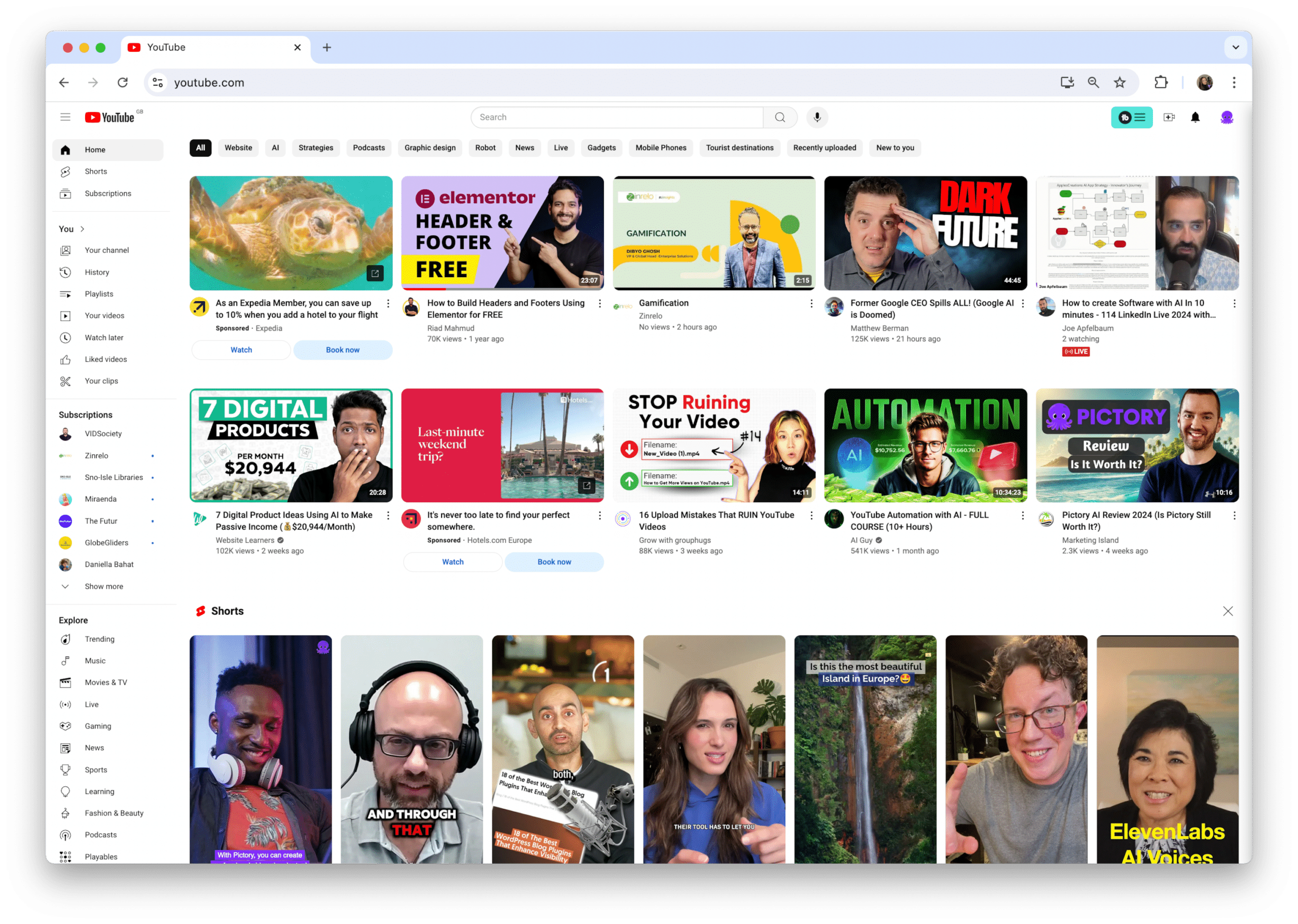1298x924 pixels.
Task: Open ElevenLabs AI Voices short
Action: coord(1168,750)
